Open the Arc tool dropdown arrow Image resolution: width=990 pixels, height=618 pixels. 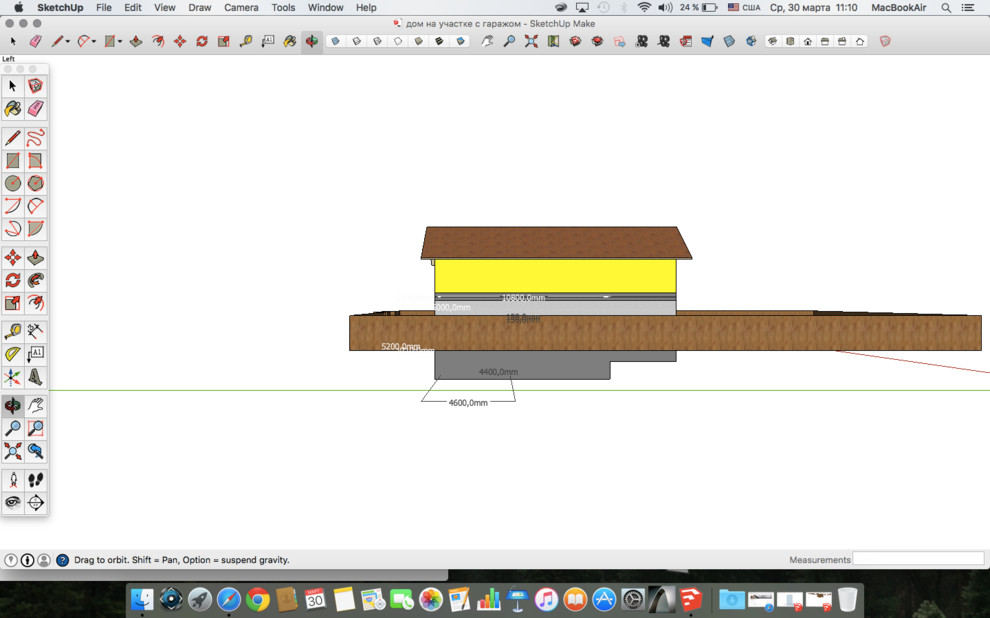94,42
